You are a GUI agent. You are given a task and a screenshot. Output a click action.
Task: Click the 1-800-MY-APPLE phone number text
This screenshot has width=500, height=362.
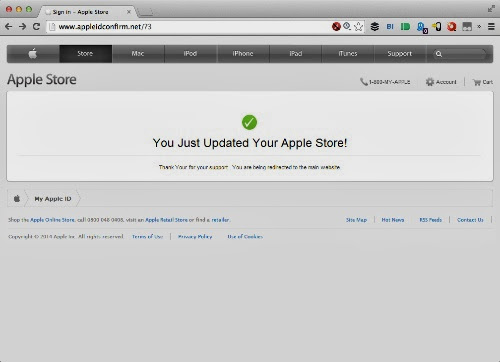389,82
